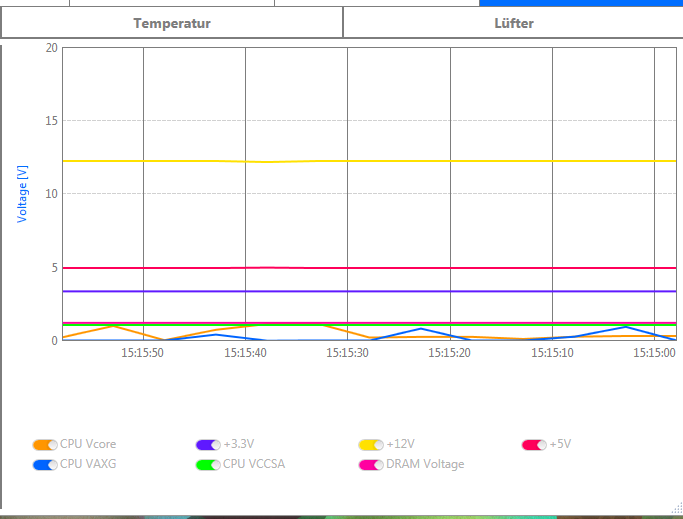Viewport: 683px width, 519px height.
Task: Click the 20 value on voltage axis
Action: click(x=52, y=48)
